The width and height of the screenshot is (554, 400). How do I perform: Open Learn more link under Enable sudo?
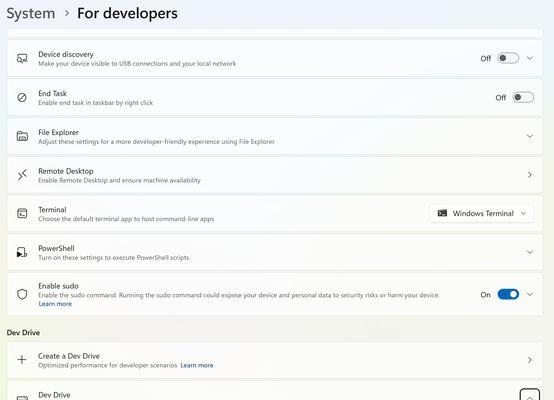click(x=55, y=304)
